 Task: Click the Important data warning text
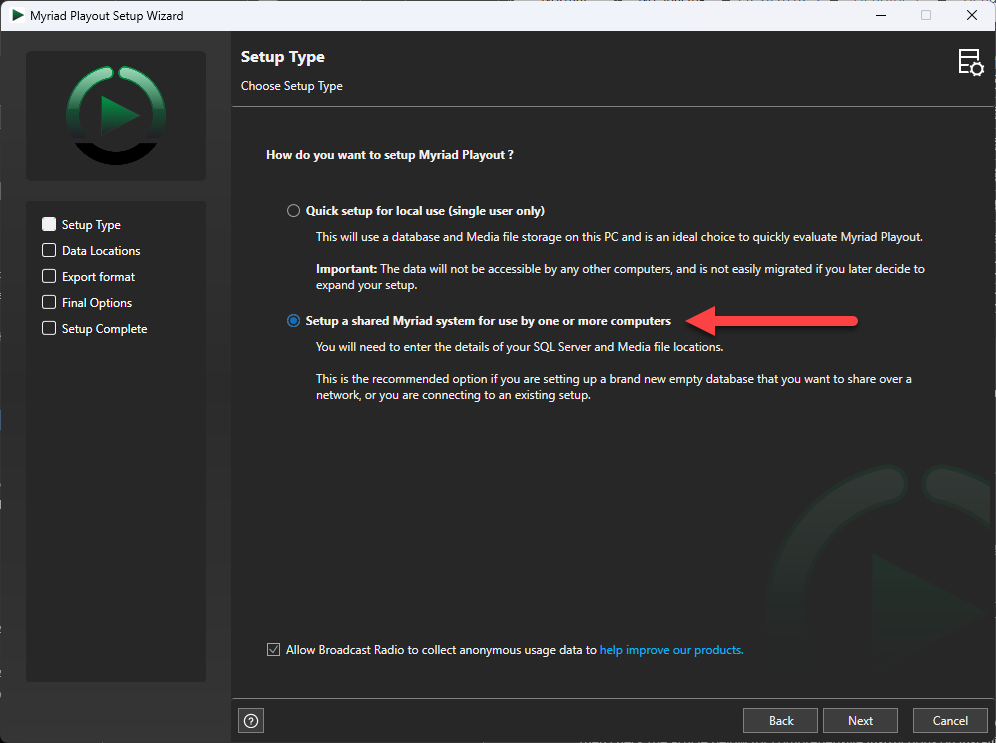click(620, 277)
